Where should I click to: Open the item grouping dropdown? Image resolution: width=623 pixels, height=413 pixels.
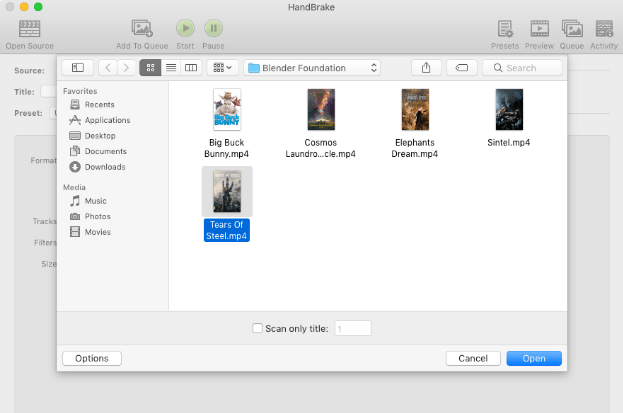pyautogui.click(x=221, y=68)
